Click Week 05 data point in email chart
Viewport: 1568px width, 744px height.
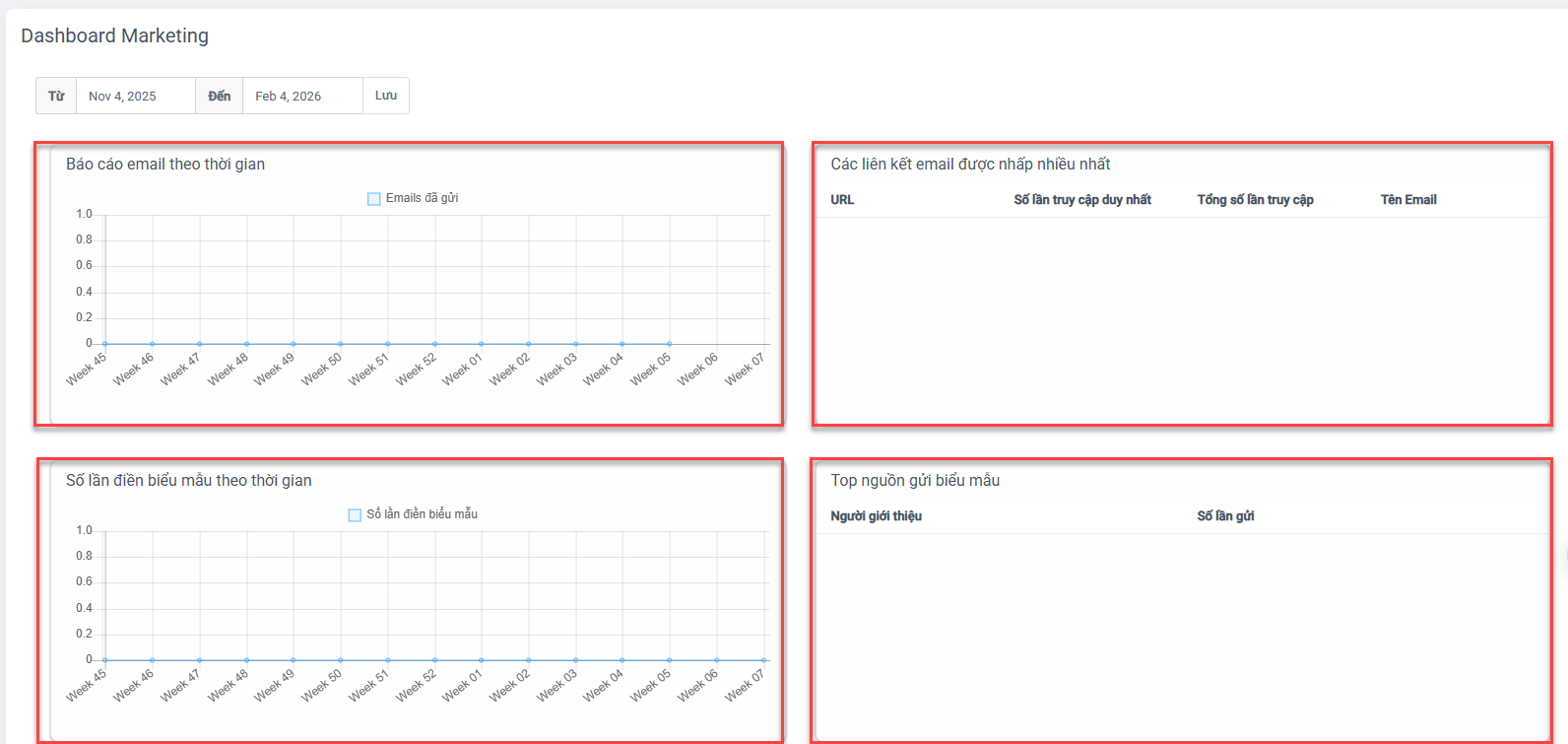tap(670, 344)
